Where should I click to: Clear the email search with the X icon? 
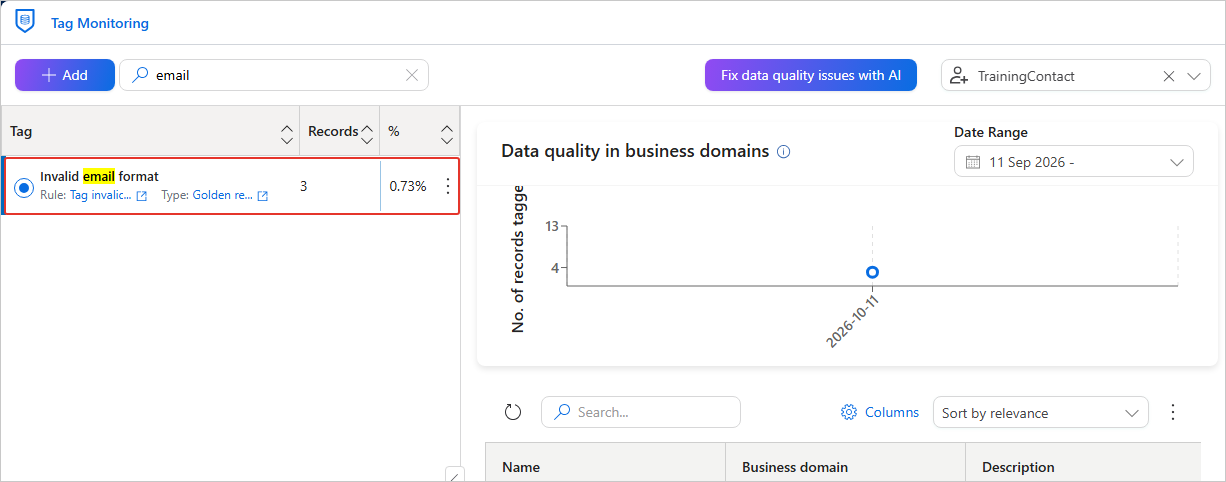(x=412, y=75)
